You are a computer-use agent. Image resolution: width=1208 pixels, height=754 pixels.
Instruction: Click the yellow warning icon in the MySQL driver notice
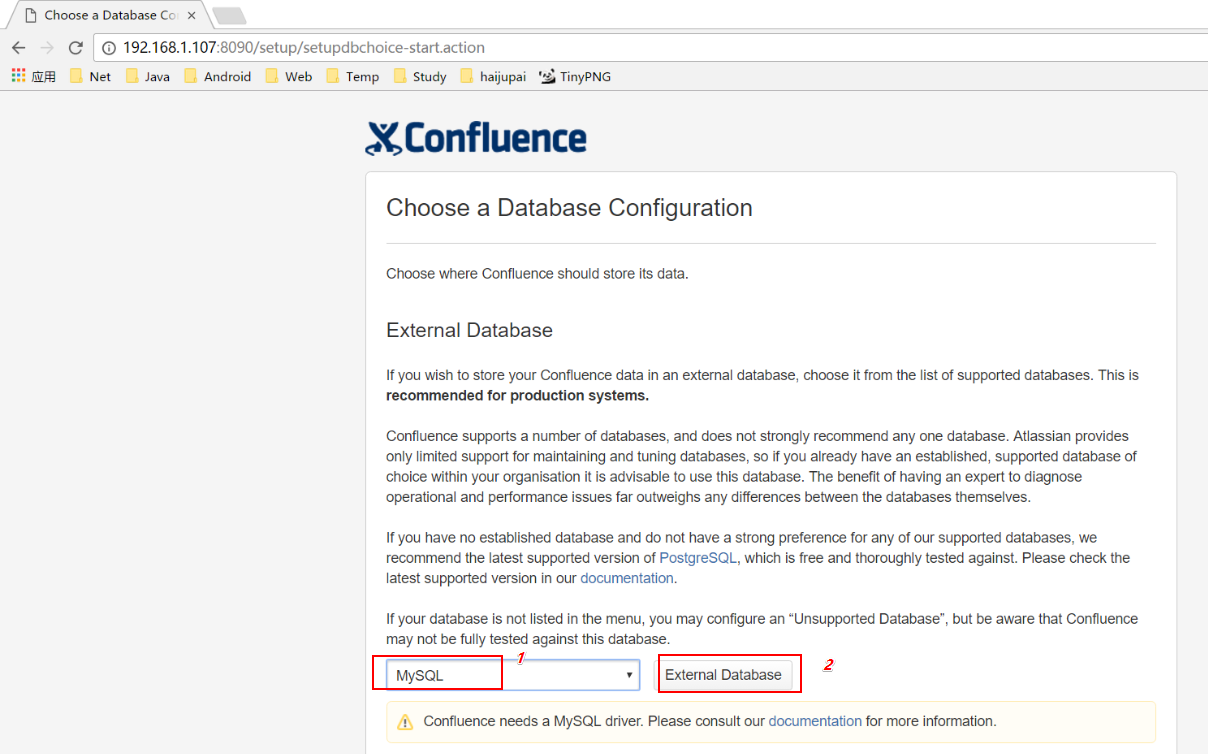coord(405,722)
